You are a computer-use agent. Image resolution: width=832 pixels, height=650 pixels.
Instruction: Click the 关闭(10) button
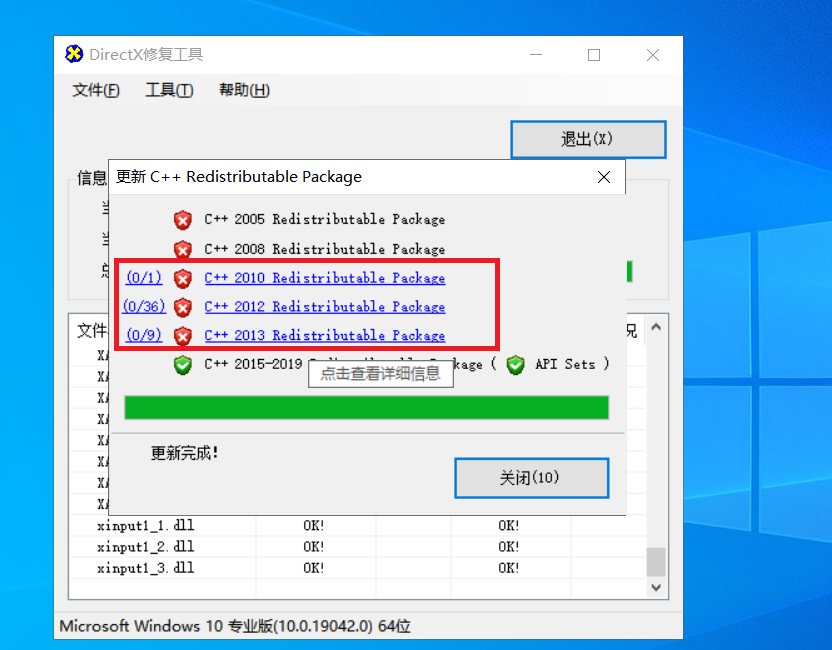tap(532, 478)
